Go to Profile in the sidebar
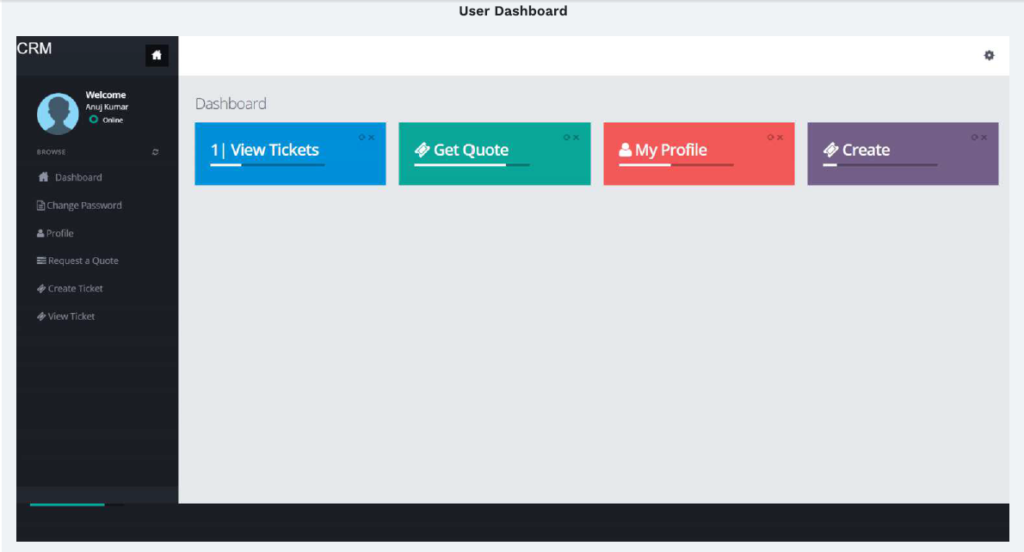The image size is (1024, 552). 60,233
